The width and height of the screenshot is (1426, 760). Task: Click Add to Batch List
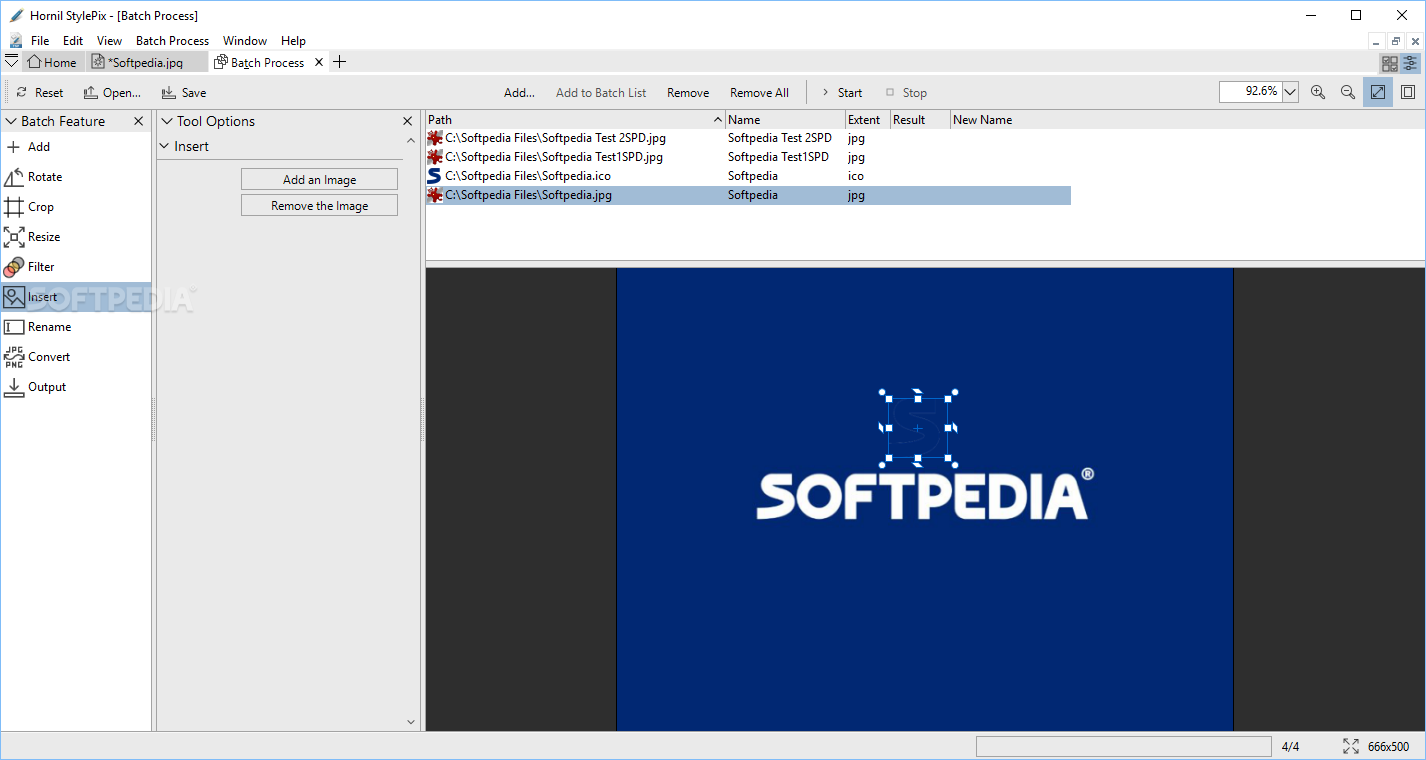(x=601, y=93)
